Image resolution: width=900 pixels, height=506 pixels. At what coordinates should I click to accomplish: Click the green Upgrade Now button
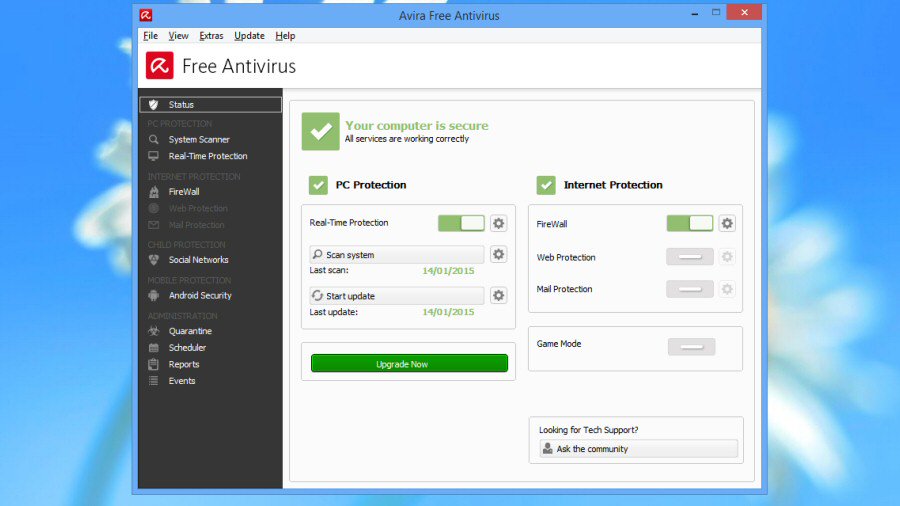[x=409, y=364]
